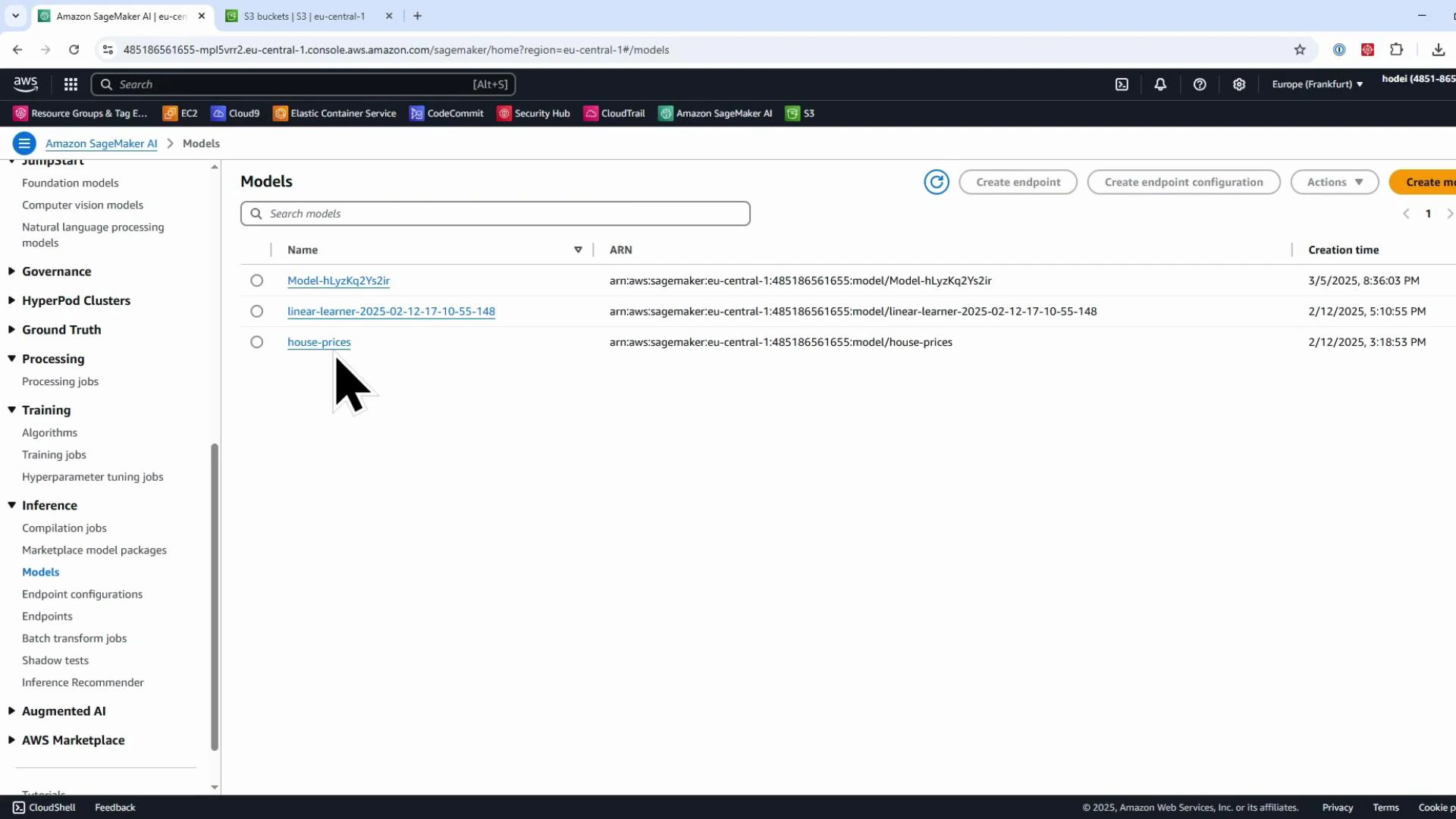Screen dimensions: 1456x819
Task: Click Amazon SageMaker AI in the breadcrumb
Action: 101,143
